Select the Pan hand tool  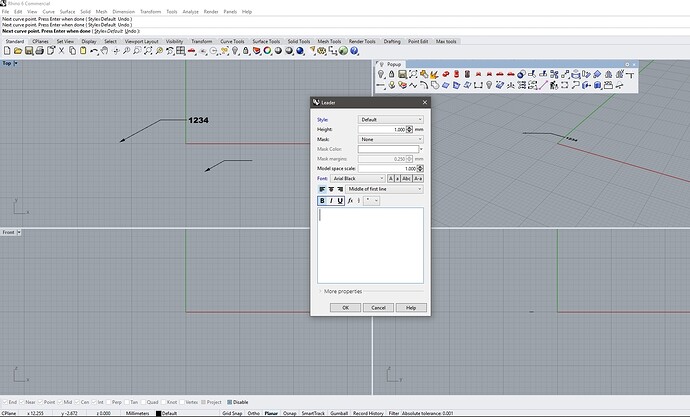(x=104, y=51)
